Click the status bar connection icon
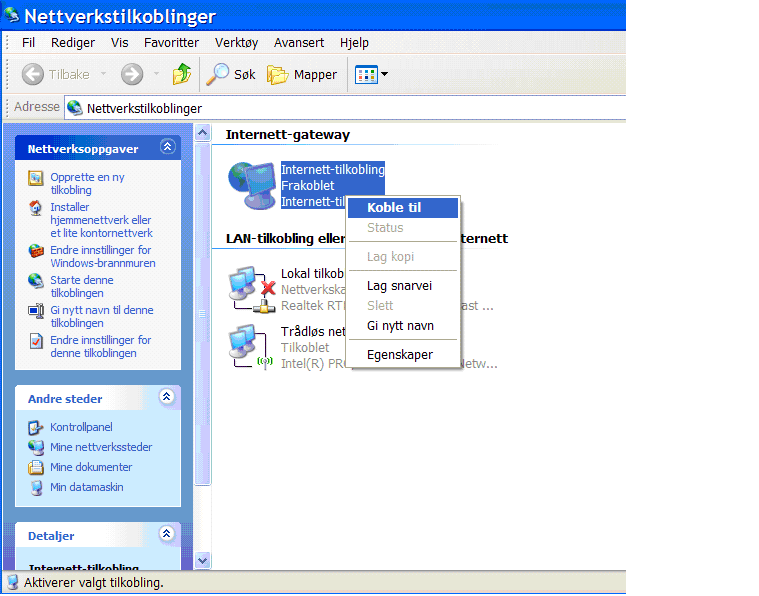Image resolution: width=759 pixels, height=596 pixels. click(x=13, y=582)
